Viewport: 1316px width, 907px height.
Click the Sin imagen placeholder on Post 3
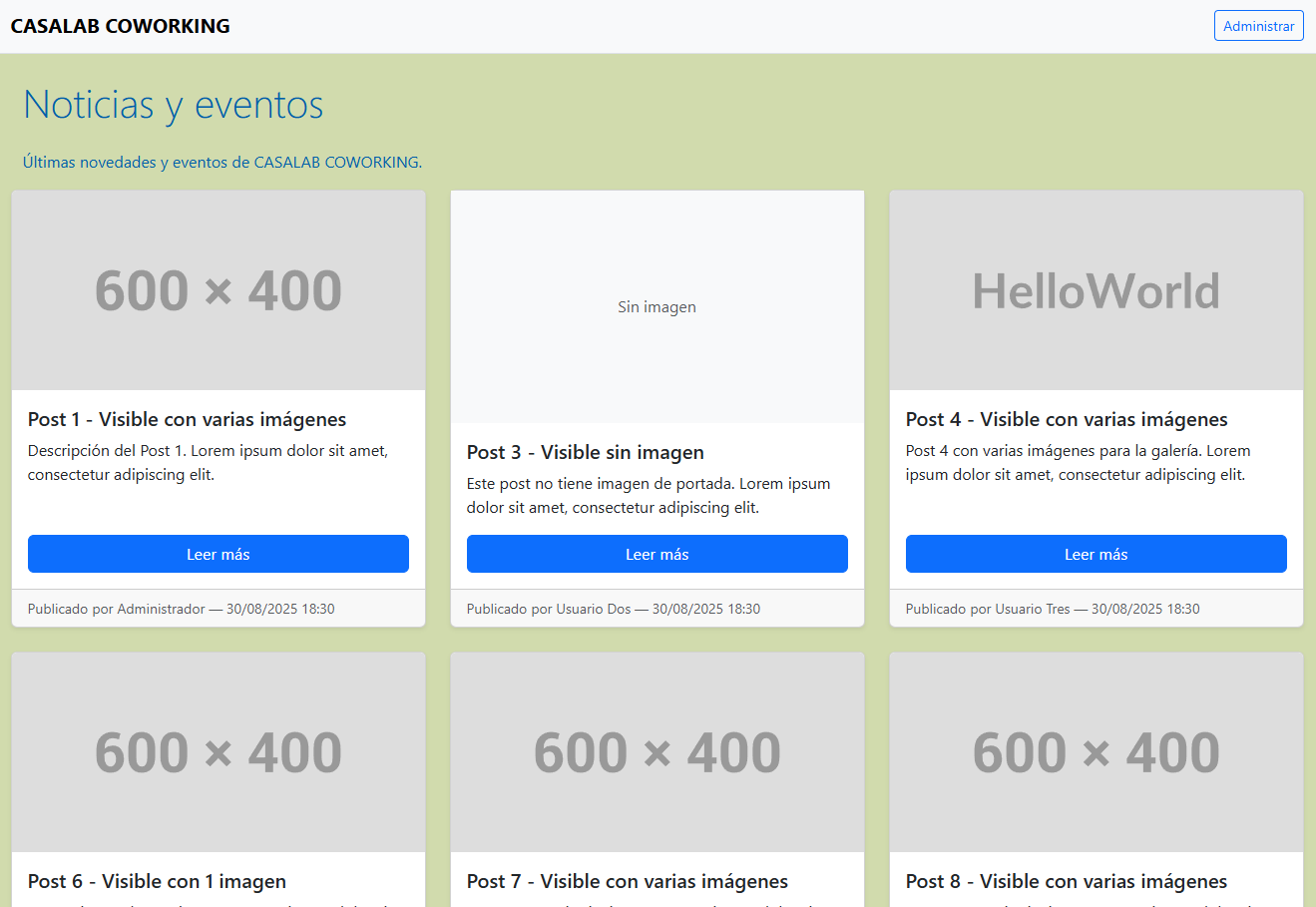657,306
